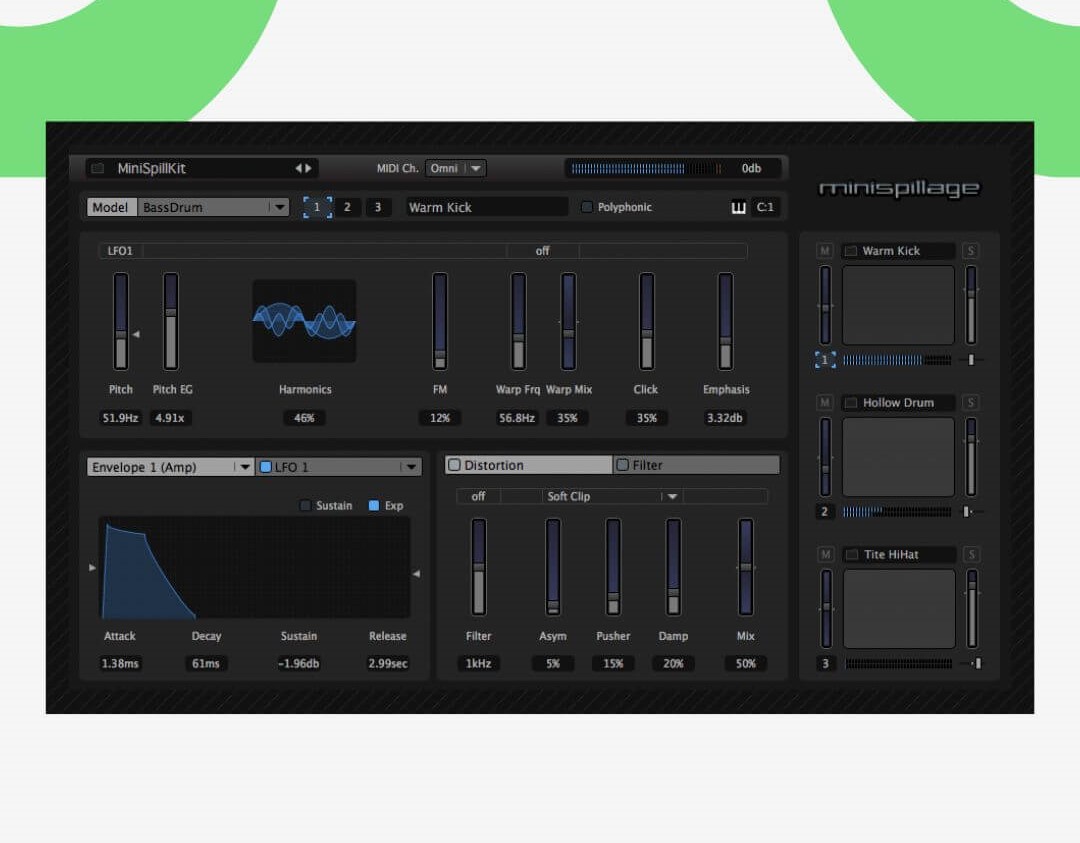The image size is (1080, 843).
Task: Select drum slot 2 button
Action: point(347,208)
